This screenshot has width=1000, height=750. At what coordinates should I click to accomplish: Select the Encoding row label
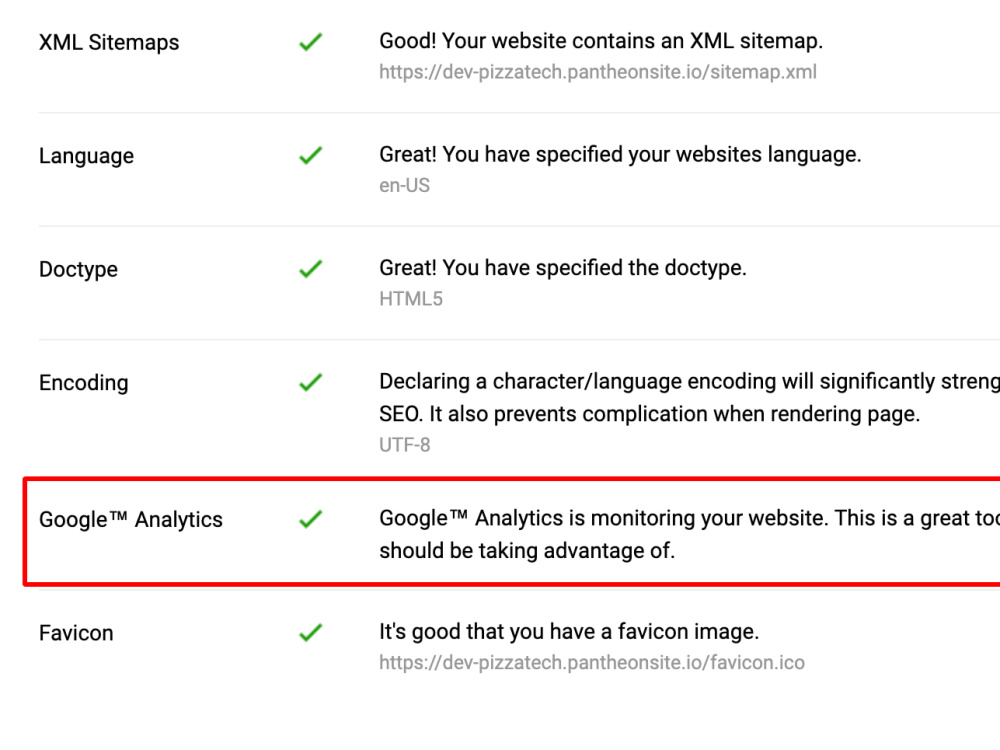[x=84, y=383]
